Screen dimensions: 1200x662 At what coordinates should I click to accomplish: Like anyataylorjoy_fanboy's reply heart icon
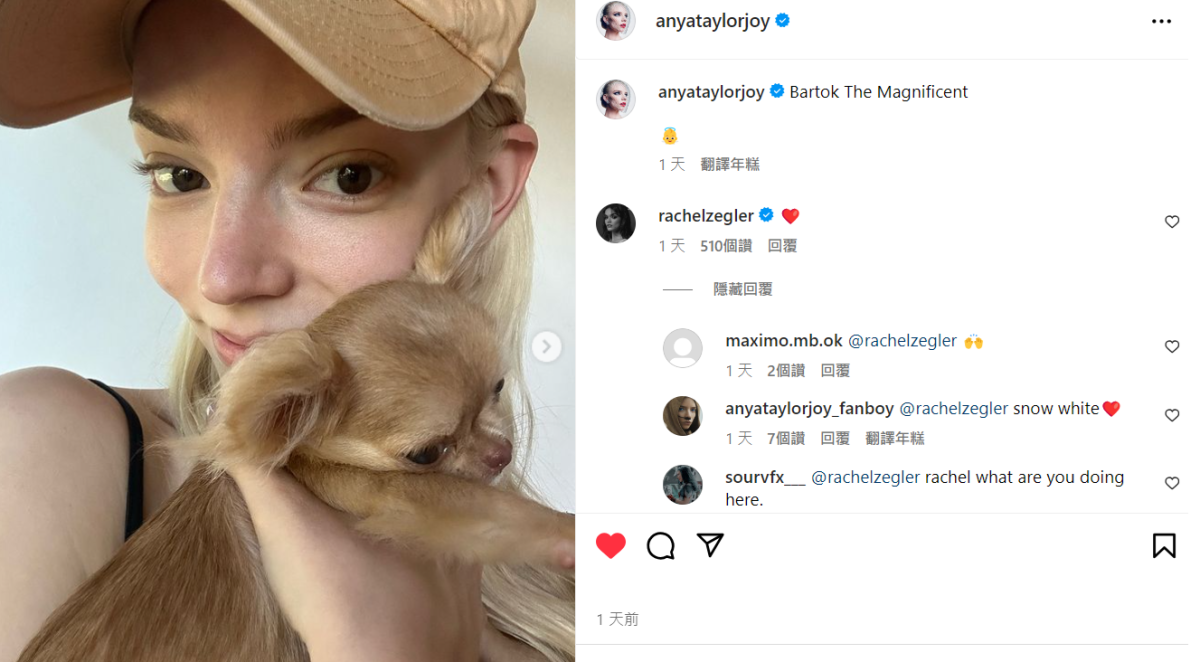[x=1172, y=415]
